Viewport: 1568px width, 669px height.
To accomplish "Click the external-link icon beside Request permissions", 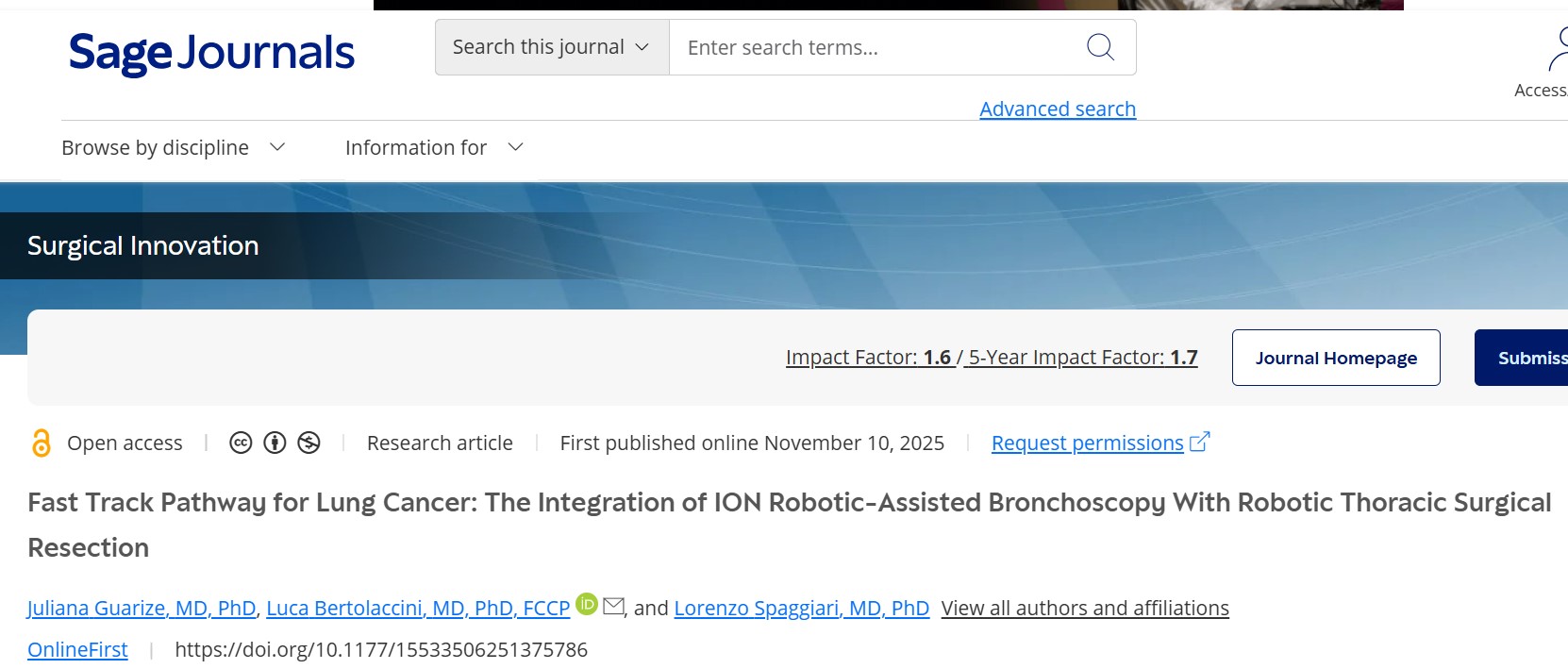I will coord(1199,441).
